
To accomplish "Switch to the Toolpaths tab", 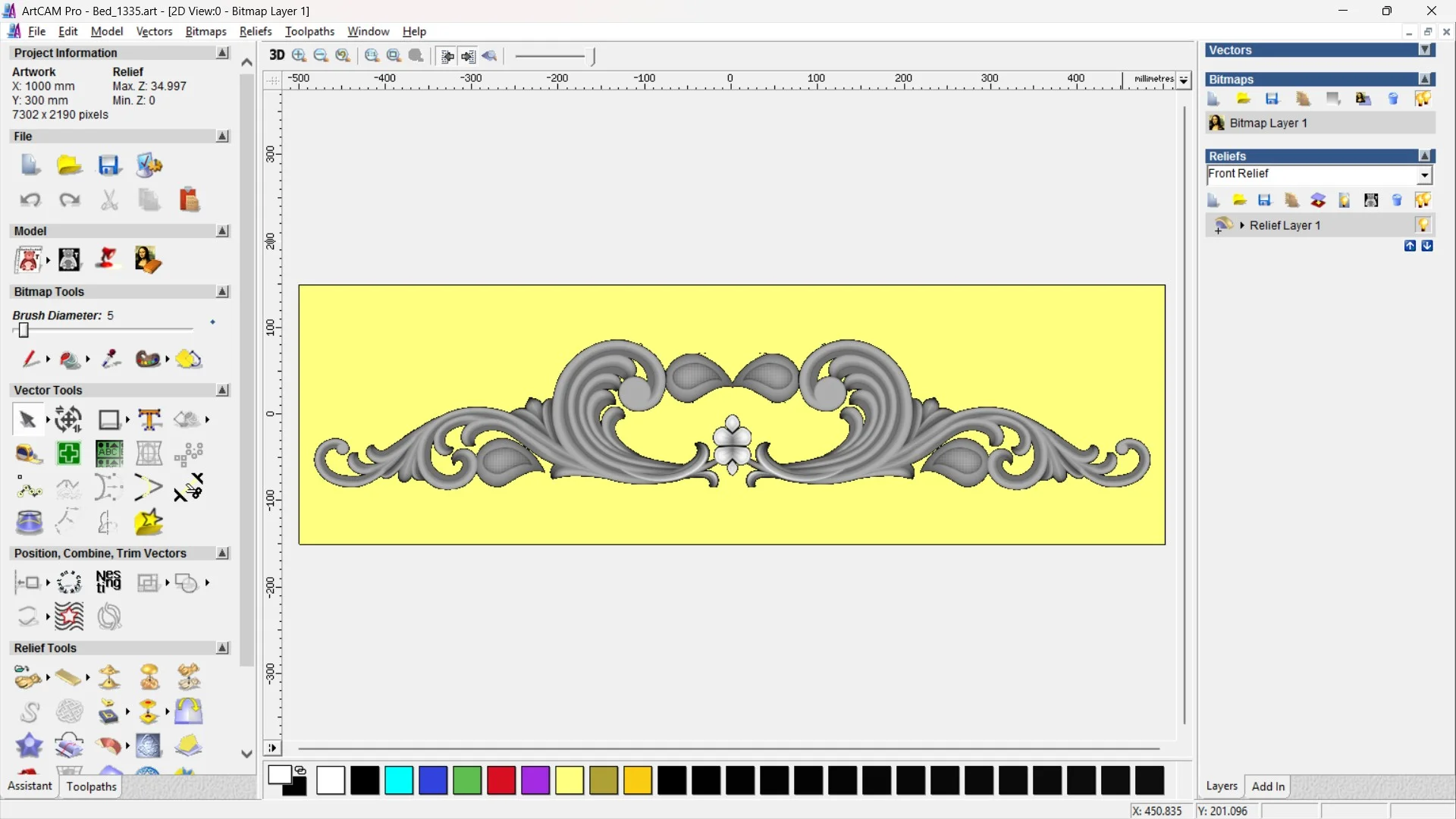I will pyautogui.click(x=91, y=786).
